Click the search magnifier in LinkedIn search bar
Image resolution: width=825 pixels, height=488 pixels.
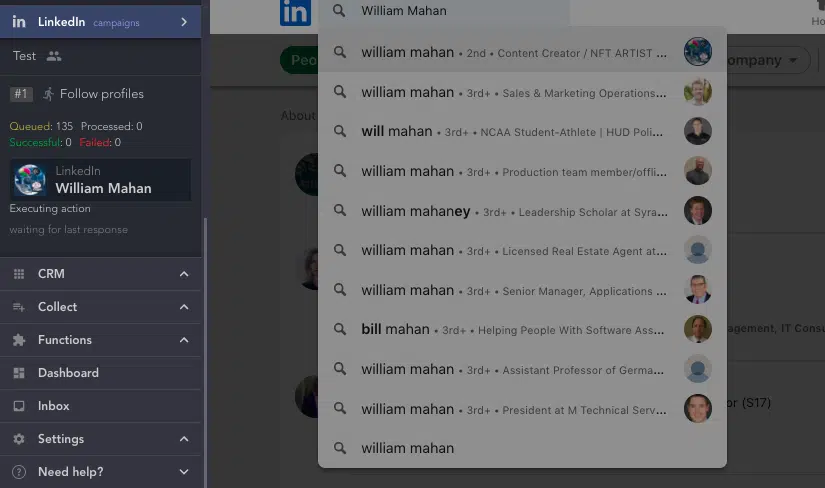click(339, 11)
